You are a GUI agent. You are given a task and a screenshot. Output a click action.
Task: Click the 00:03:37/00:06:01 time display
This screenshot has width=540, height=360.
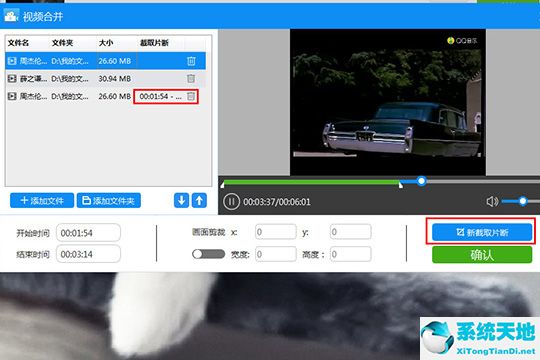click(x=277, y=202)
